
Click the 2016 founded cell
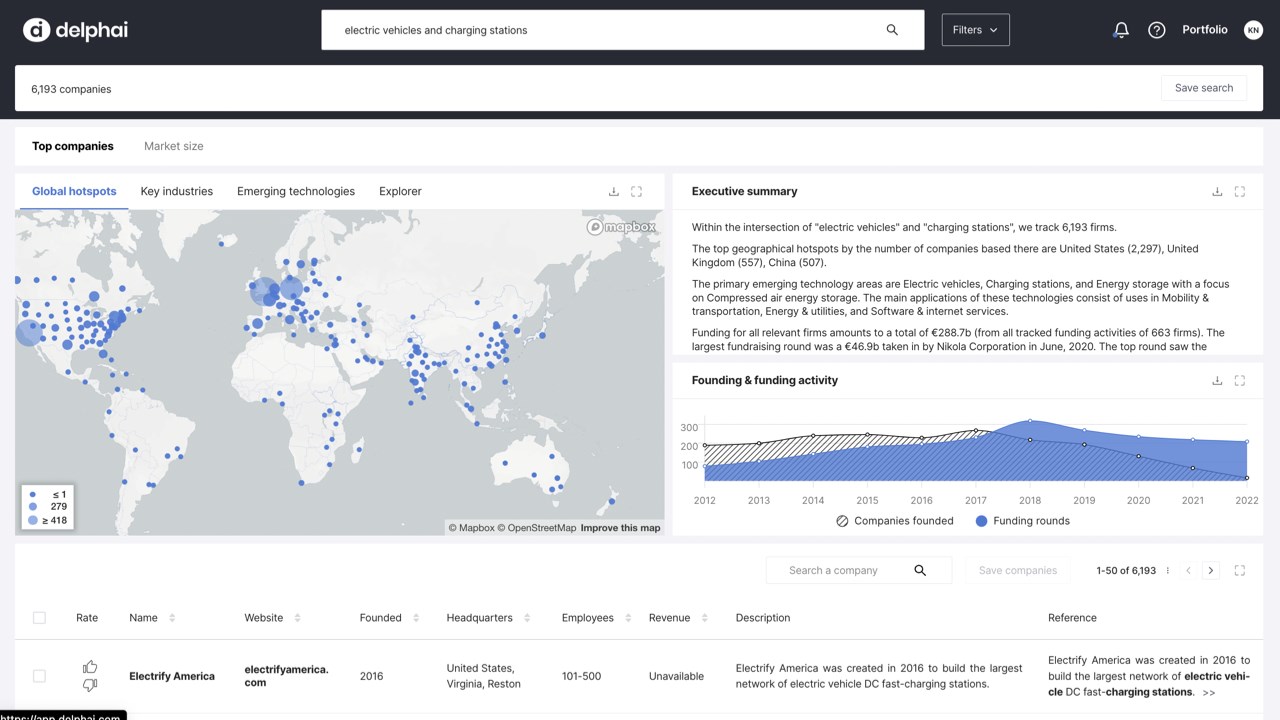coord(371,676)
